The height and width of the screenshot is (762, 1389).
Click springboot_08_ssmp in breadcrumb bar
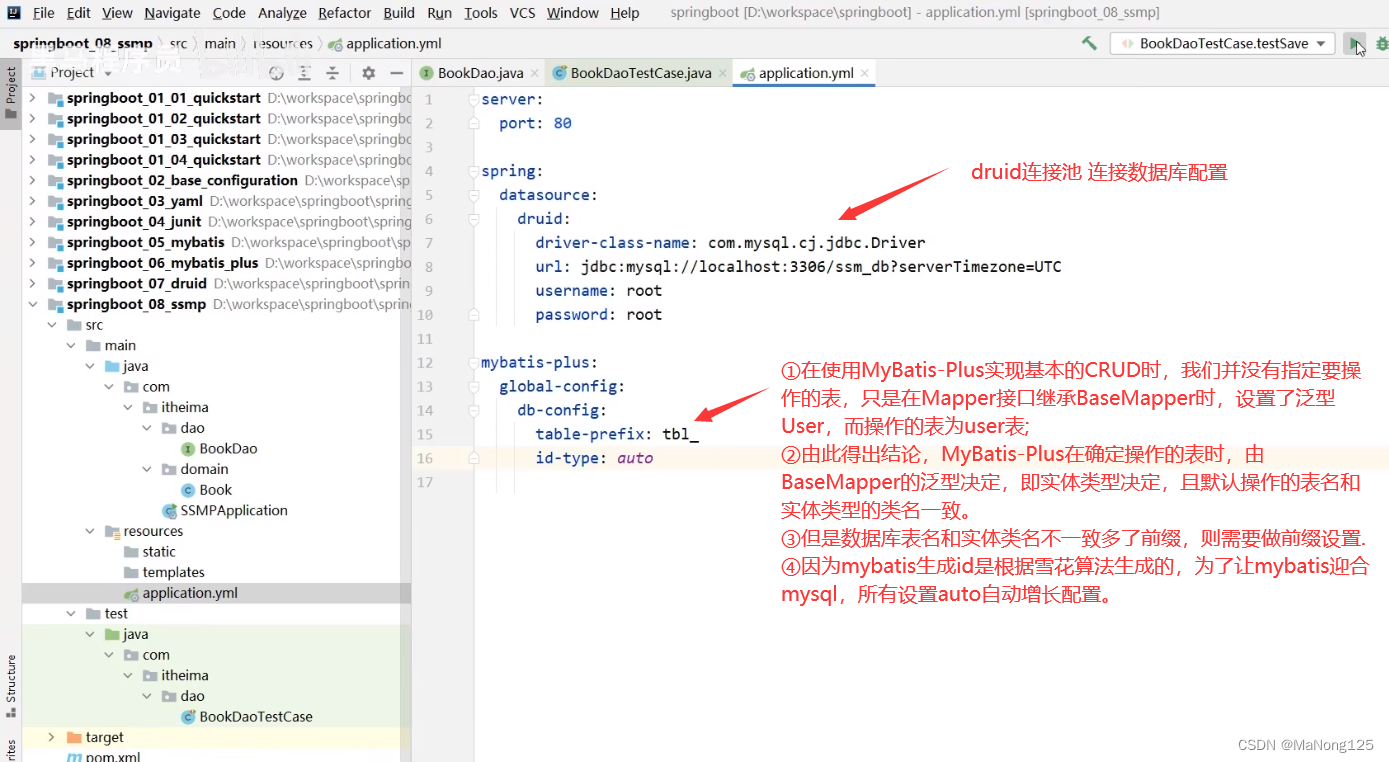82,43
